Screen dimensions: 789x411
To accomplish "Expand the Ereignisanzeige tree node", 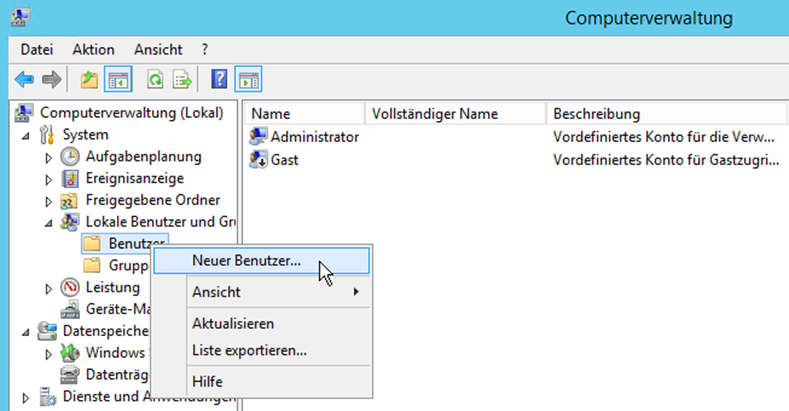I will click(x=48, y=179).
